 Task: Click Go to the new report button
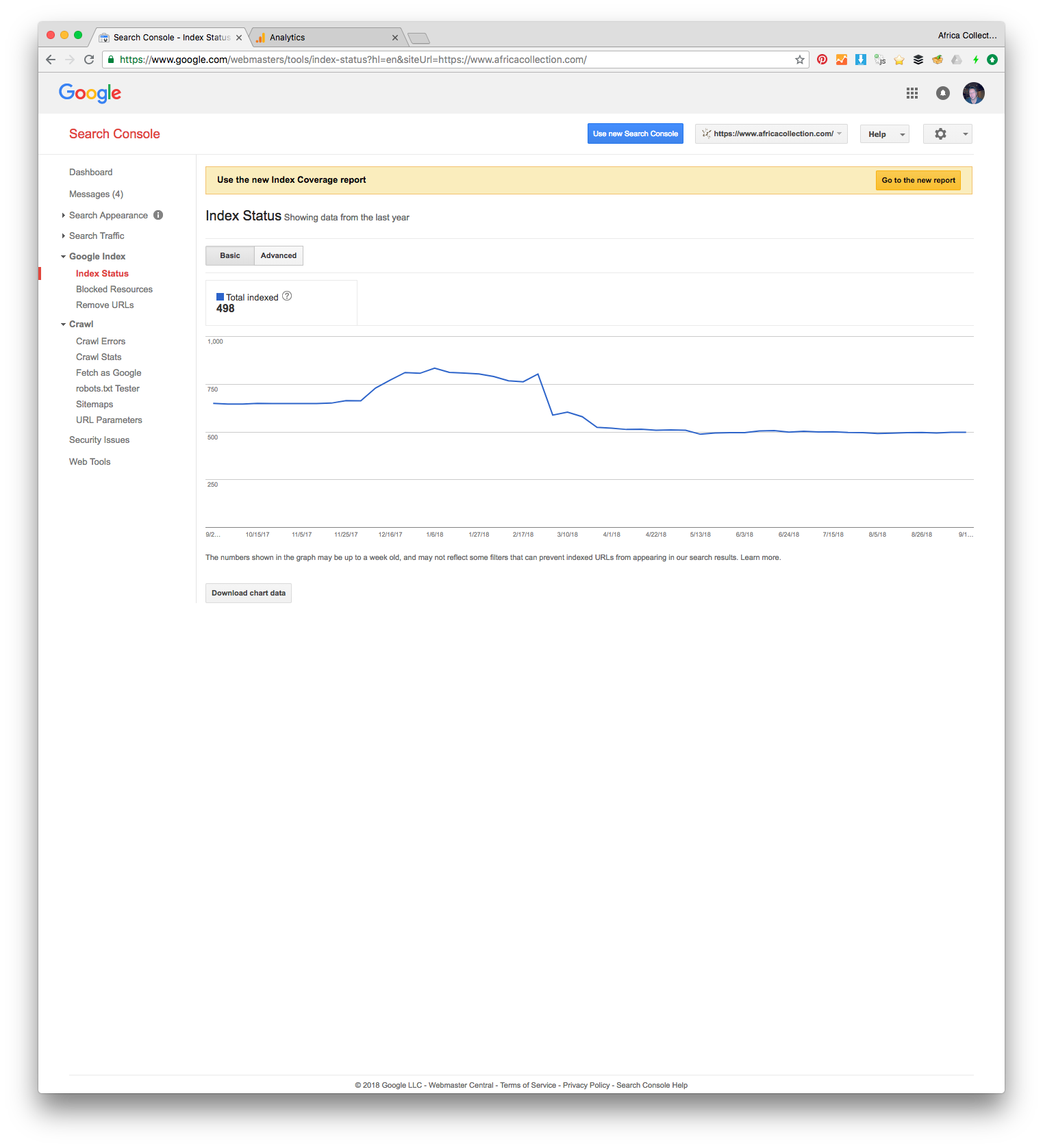tap(918, 180)
